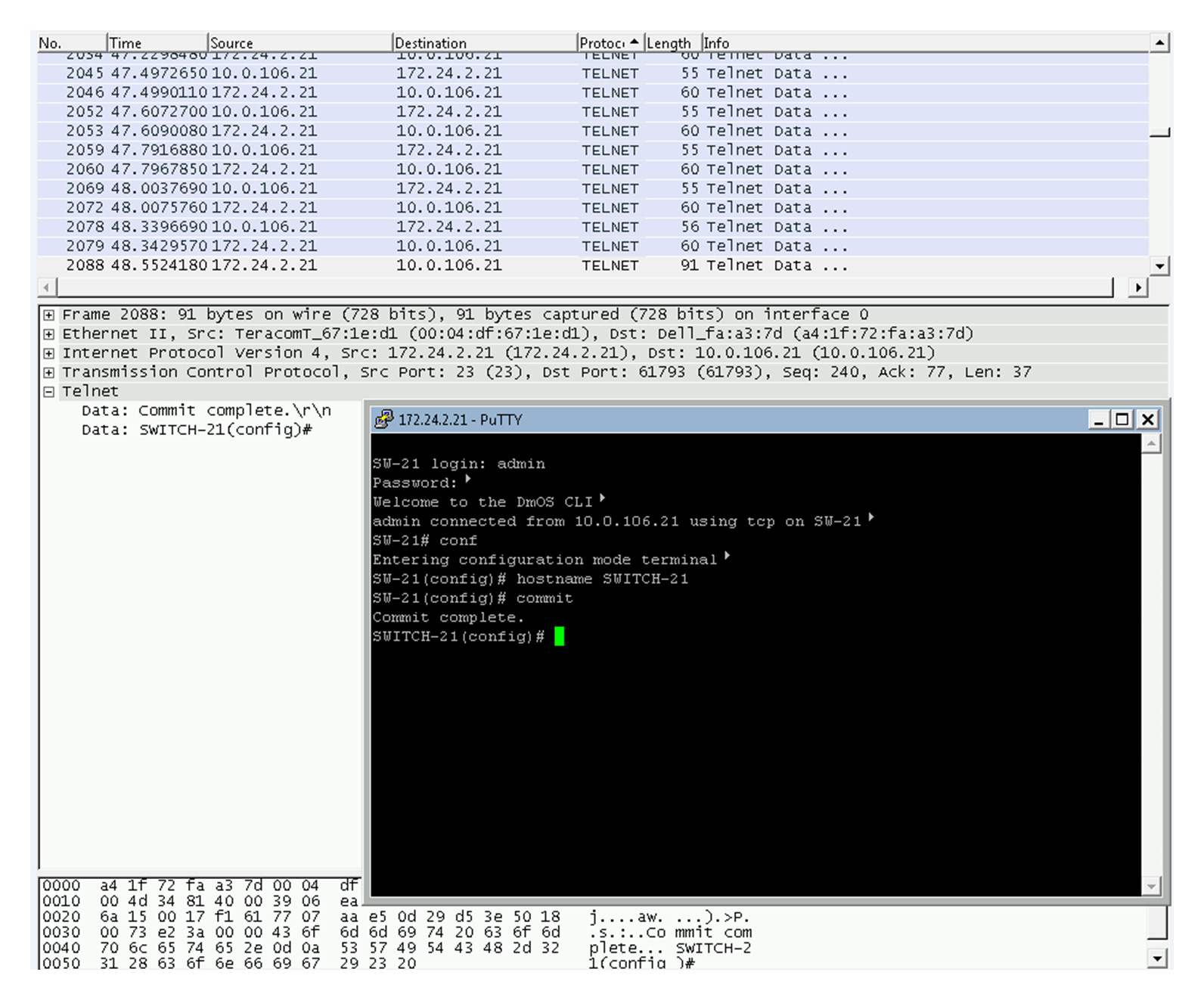1204x1000 pixels.
Task: Collapse the Telnet tree node
Action: (49, 392)
